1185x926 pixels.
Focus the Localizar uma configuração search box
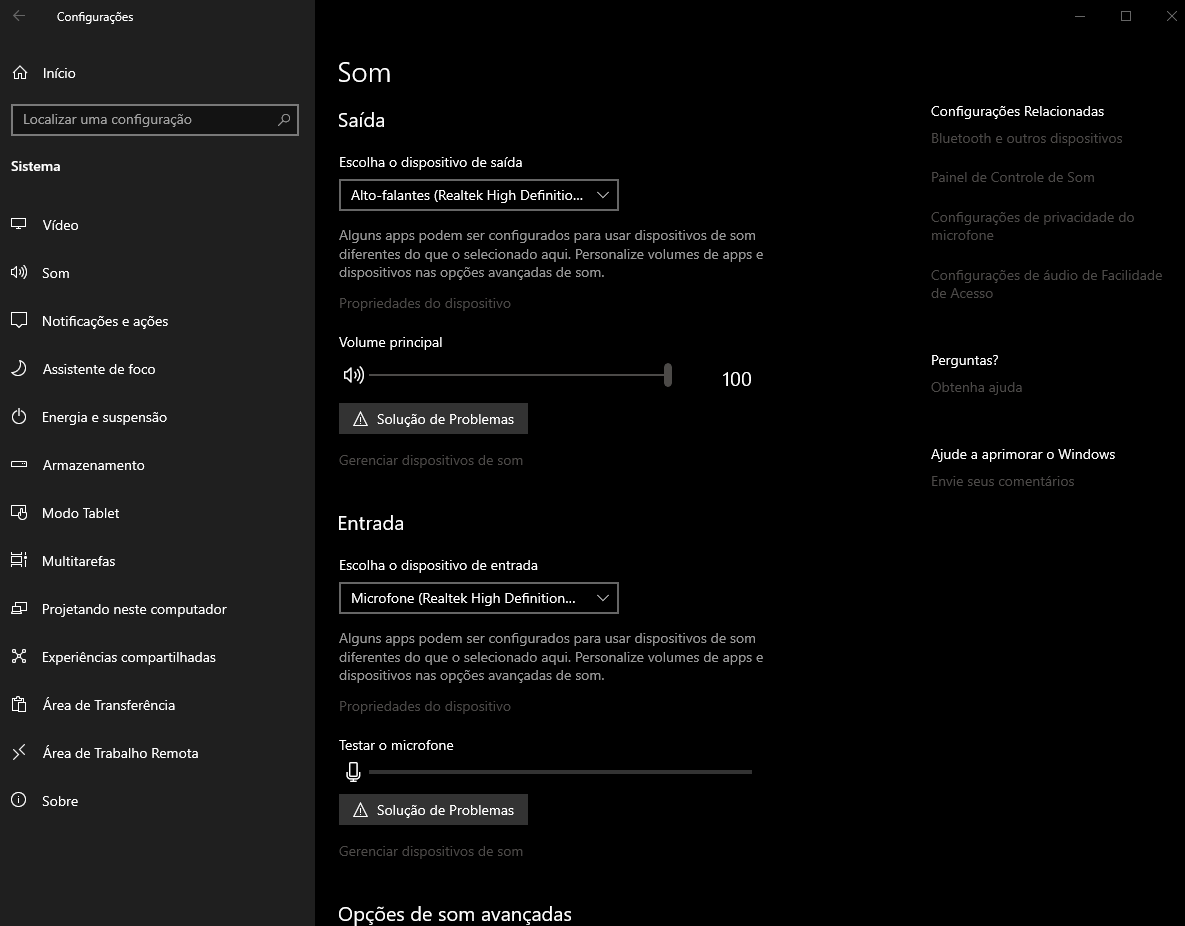pyautogui.click(x=155, y=119)
